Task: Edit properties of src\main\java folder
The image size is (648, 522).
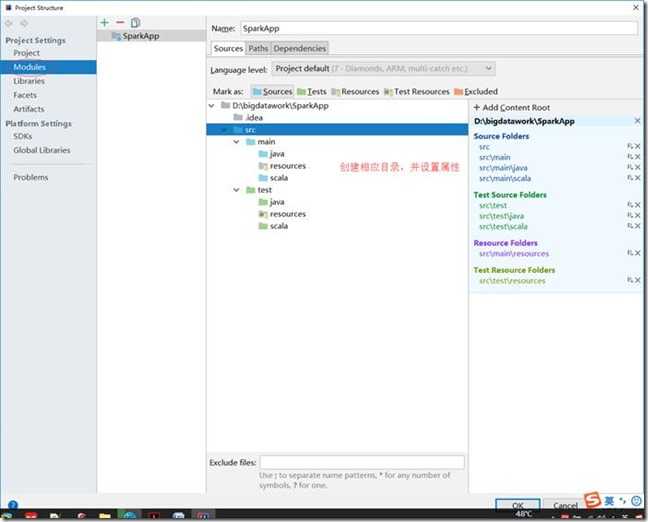Action: [x=630, y=167]
